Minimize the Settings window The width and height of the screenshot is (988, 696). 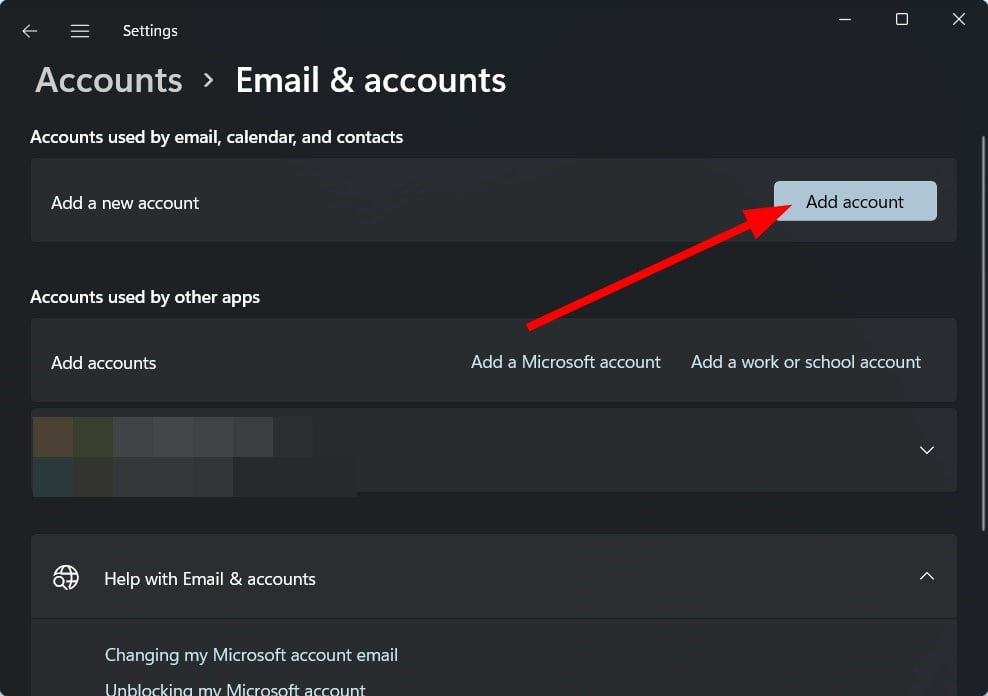click(845, 20)
